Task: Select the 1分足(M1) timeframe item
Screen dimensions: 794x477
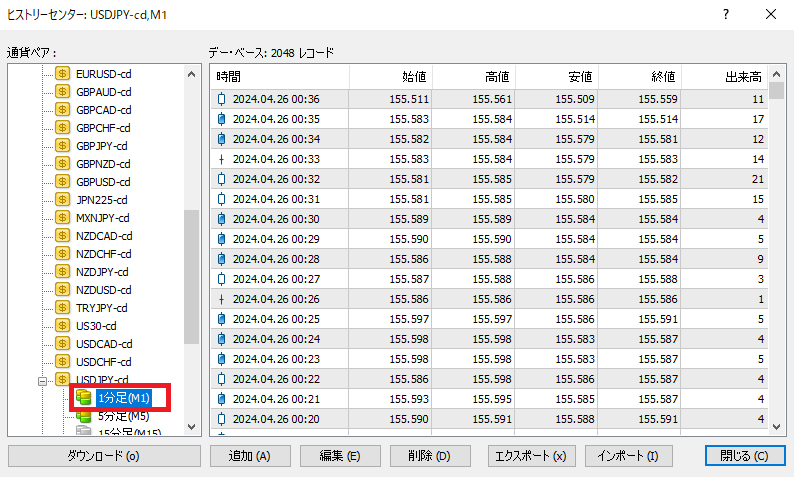Action: tap(124, 398)
